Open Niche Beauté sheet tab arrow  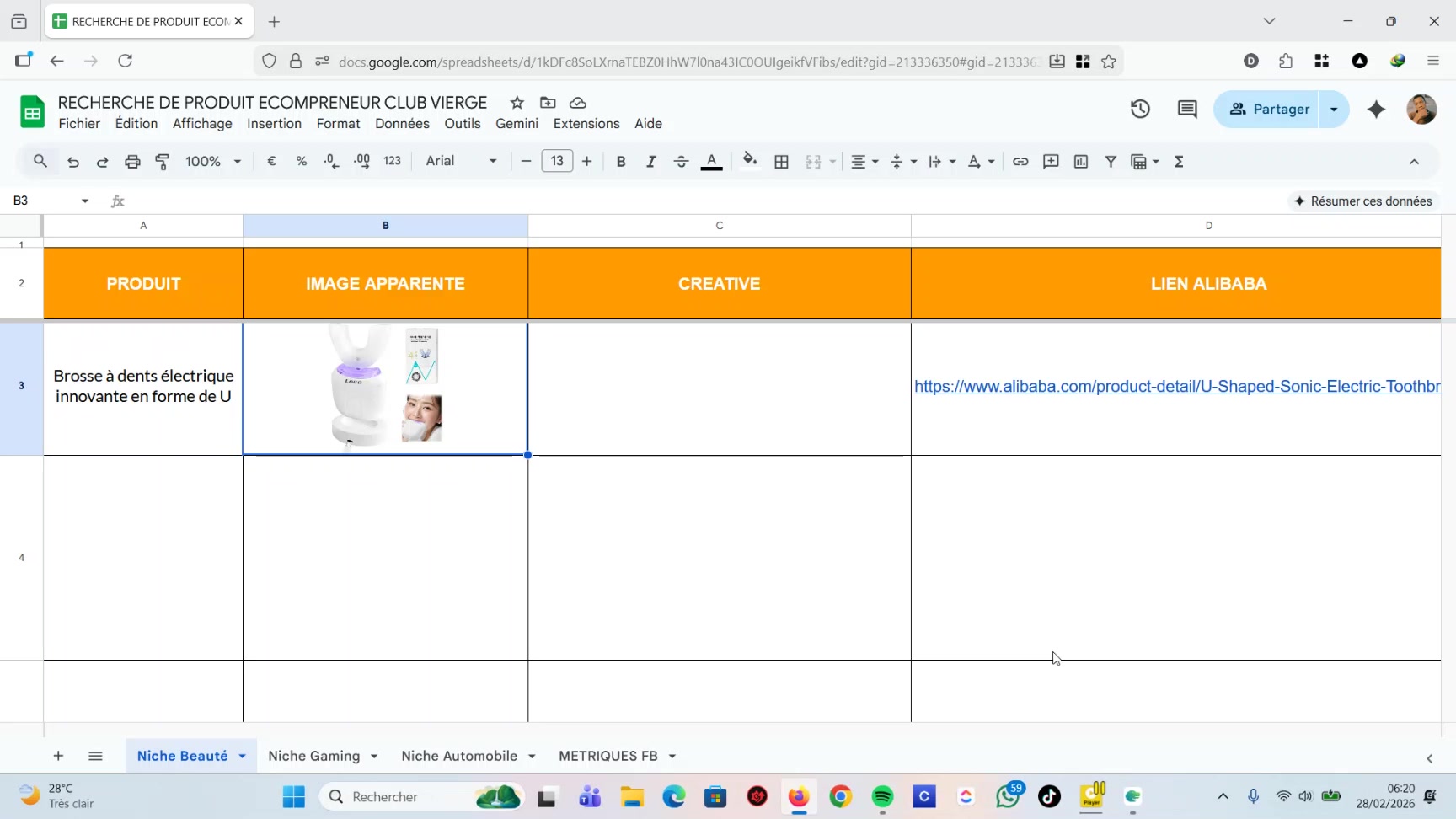click(243, 757)
